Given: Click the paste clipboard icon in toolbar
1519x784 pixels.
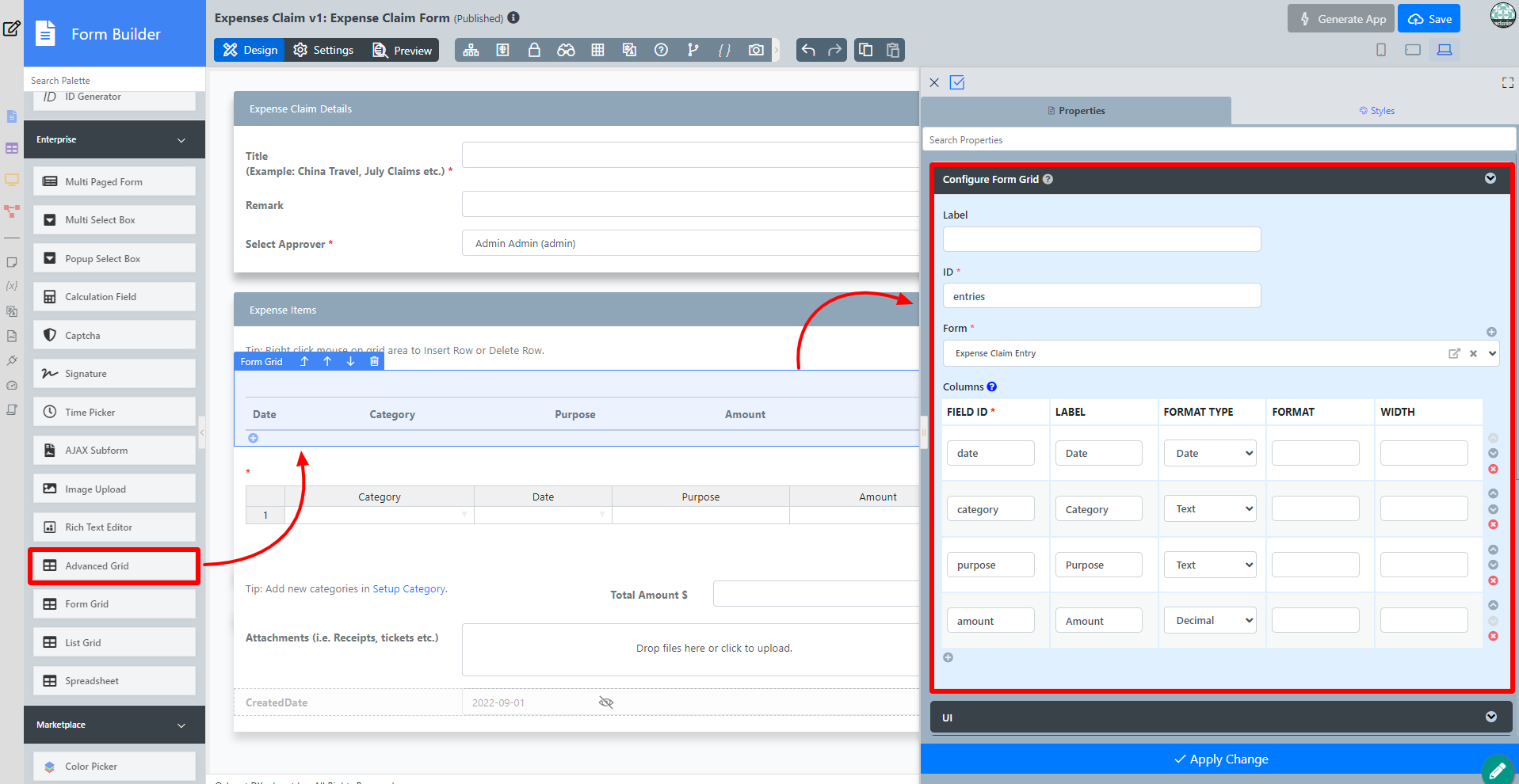Looking at the screenshot, I should [x=893, y=50].
